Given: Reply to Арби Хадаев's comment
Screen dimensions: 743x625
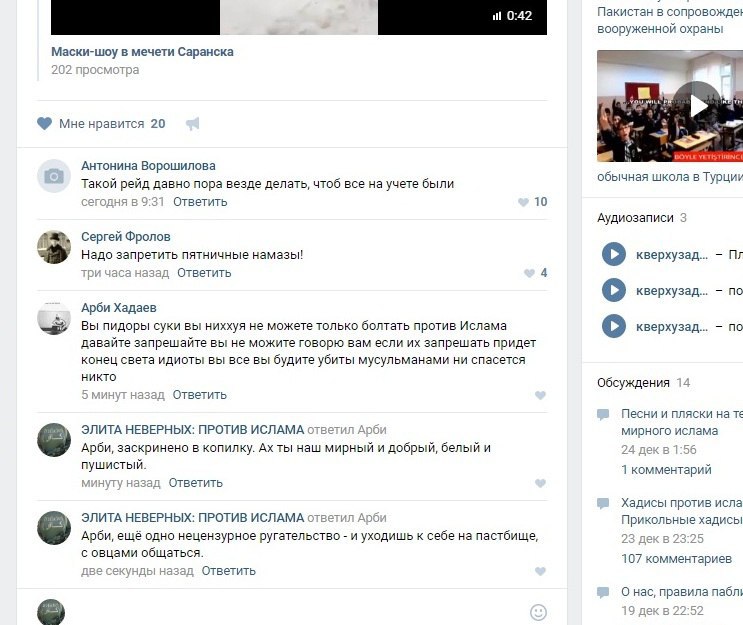Looking at the screenshot, I should [x=199, y=395].
